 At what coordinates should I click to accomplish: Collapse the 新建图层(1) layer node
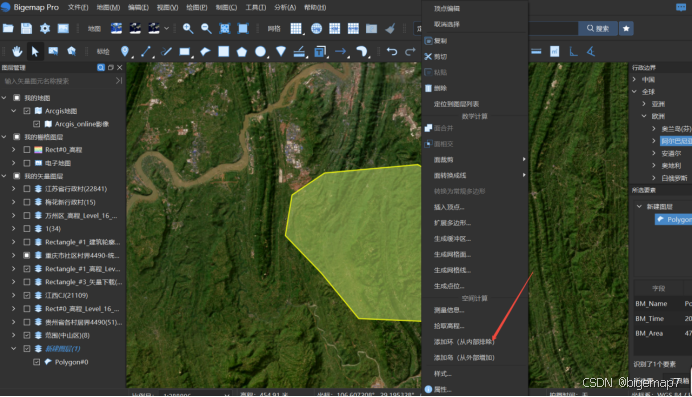pos(14,348)
